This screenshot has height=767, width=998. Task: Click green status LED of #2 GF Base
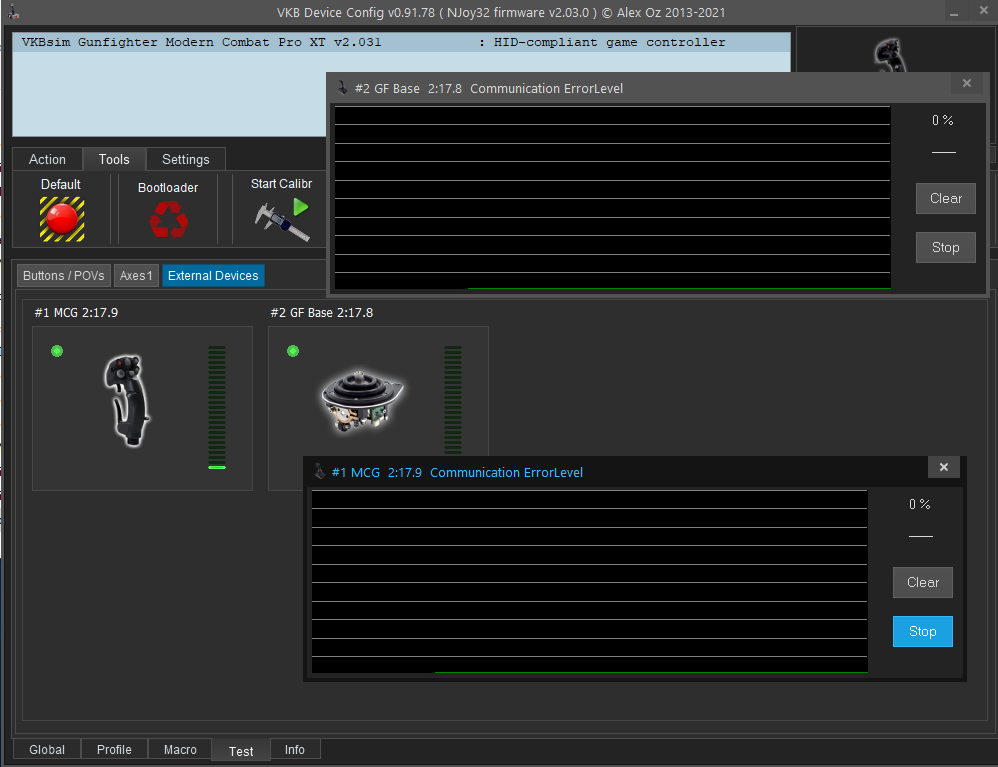click(293, 351)
